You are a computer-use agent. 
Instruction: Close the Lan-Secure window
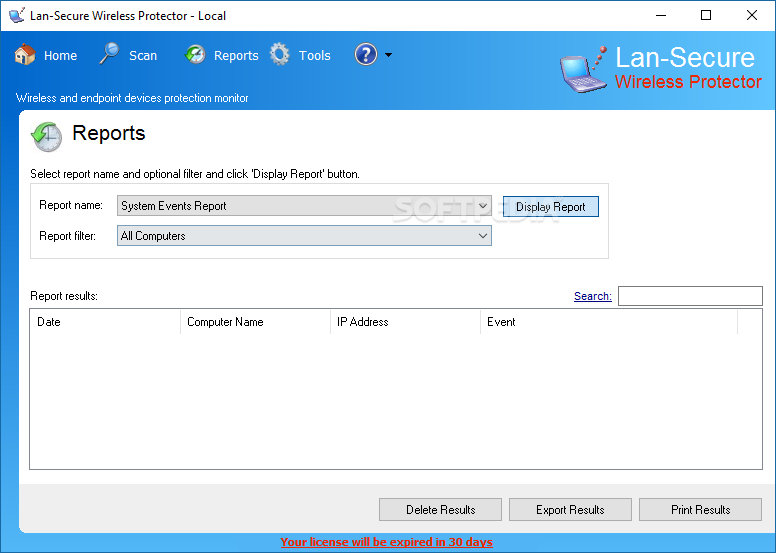[x=752, y=15]
